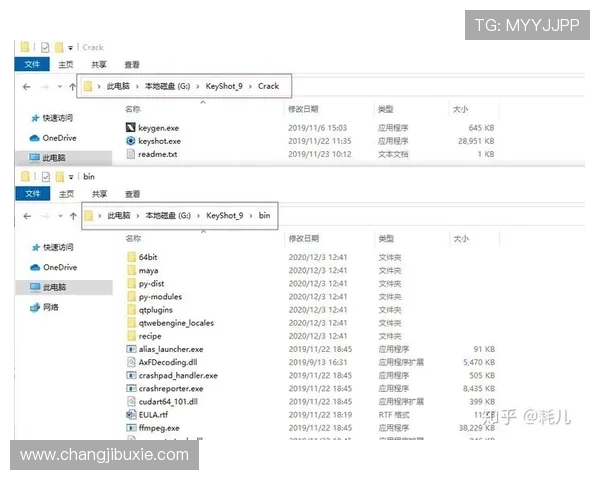Click the readme.txt document icon
600x480 pixels.
pos(130,154)
